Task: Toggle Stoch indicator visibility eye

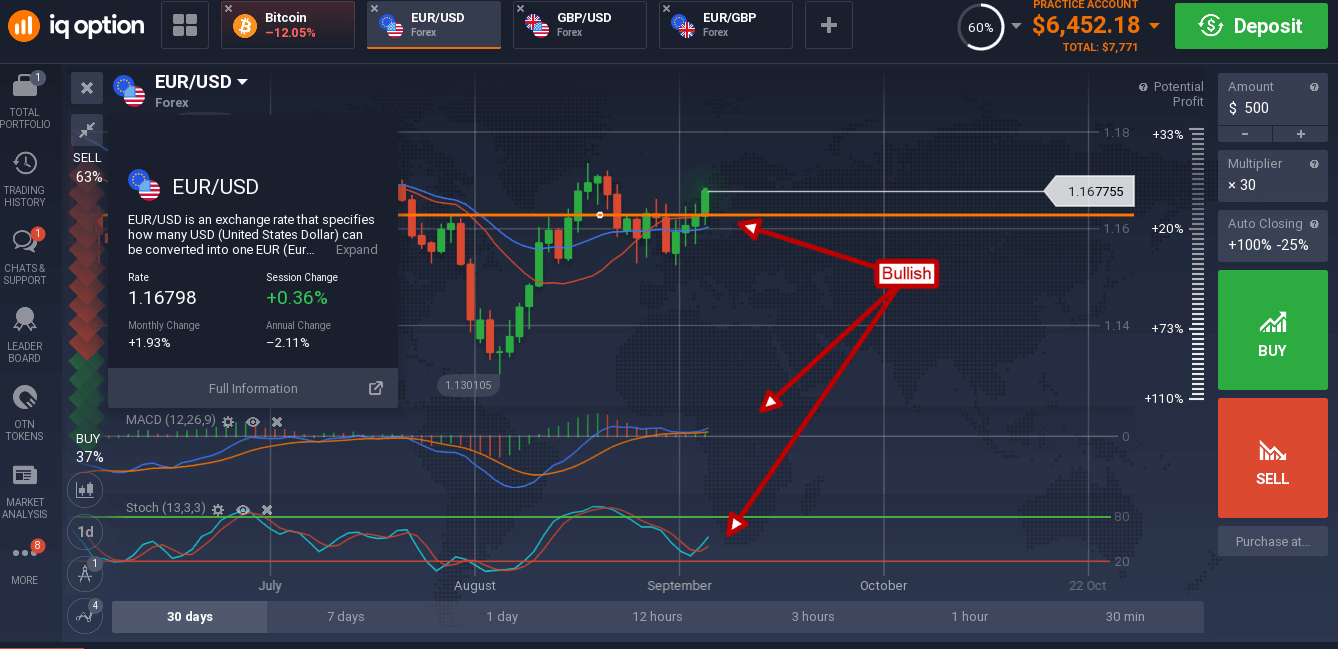Action: click(x=243, y=509)
